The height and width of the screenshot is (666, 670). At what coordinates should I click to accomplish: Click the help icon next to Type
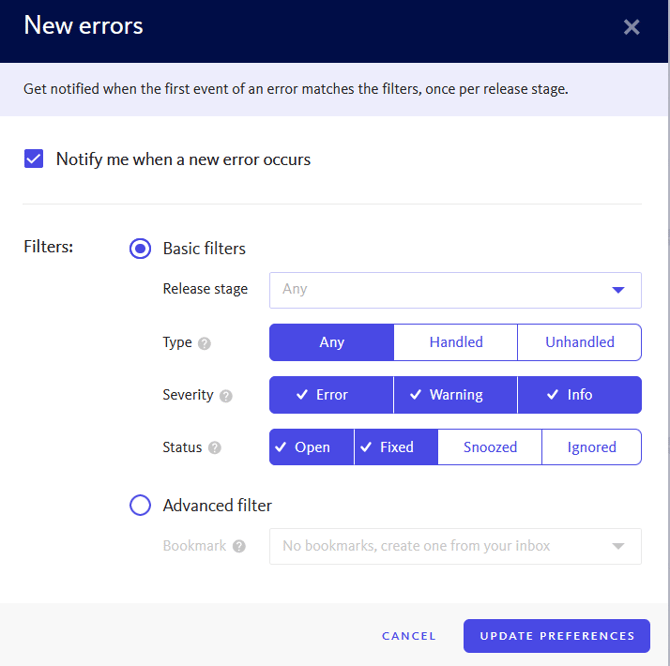point(204,343)
